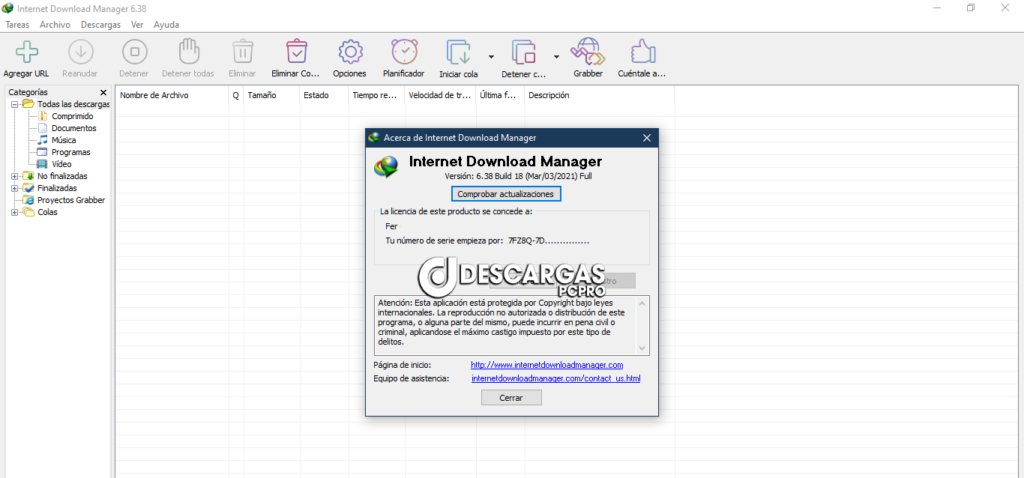The width and height of the screenshot is (1024, 478).
Task: Click the Agregar URL toolbar icon
Action: tap(26, 52)
